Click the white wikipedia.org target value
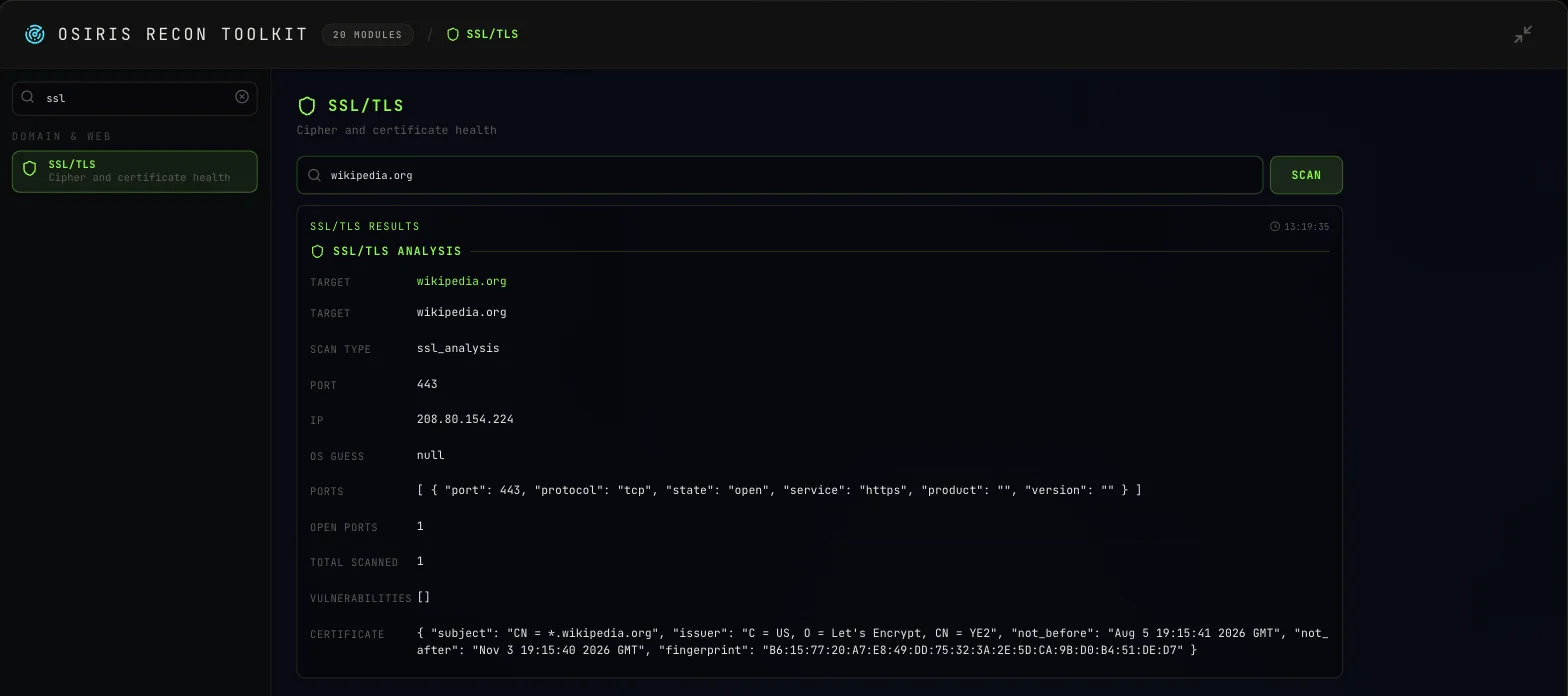 [x=462, y=312]
